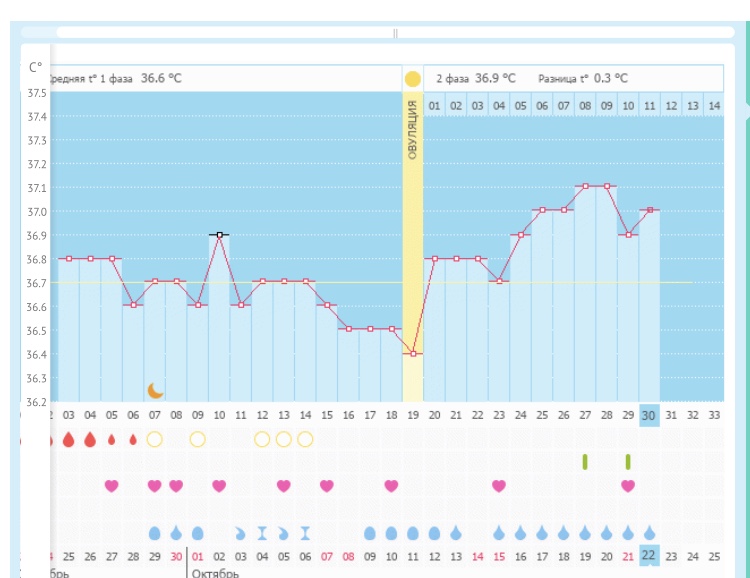Select the large red drop on cycle day 03

point(69,439)
